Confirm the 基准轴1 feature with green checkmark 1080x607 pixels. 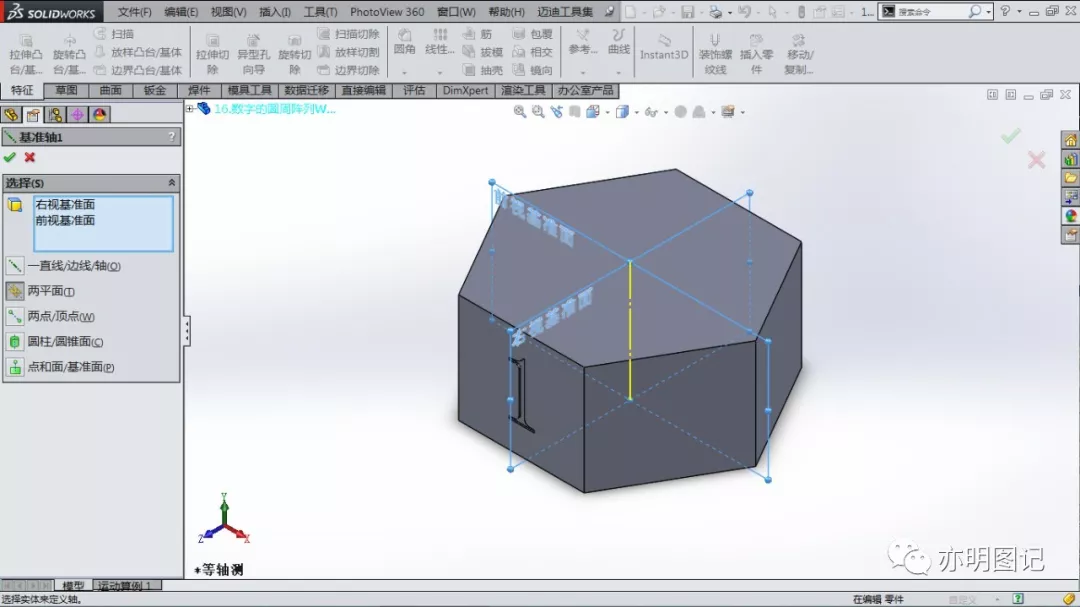coord(10,158)
